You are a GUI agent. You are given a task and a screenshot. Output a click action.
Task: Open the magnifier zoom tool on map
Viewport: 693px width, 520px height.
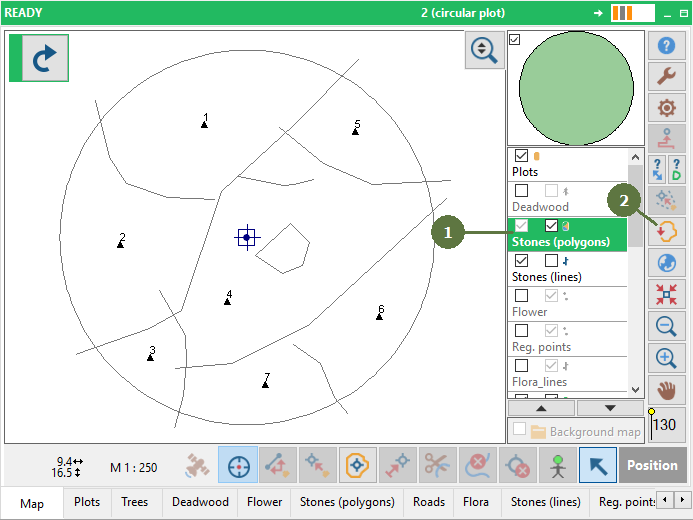pyautogui.click(x=484, y=50)
